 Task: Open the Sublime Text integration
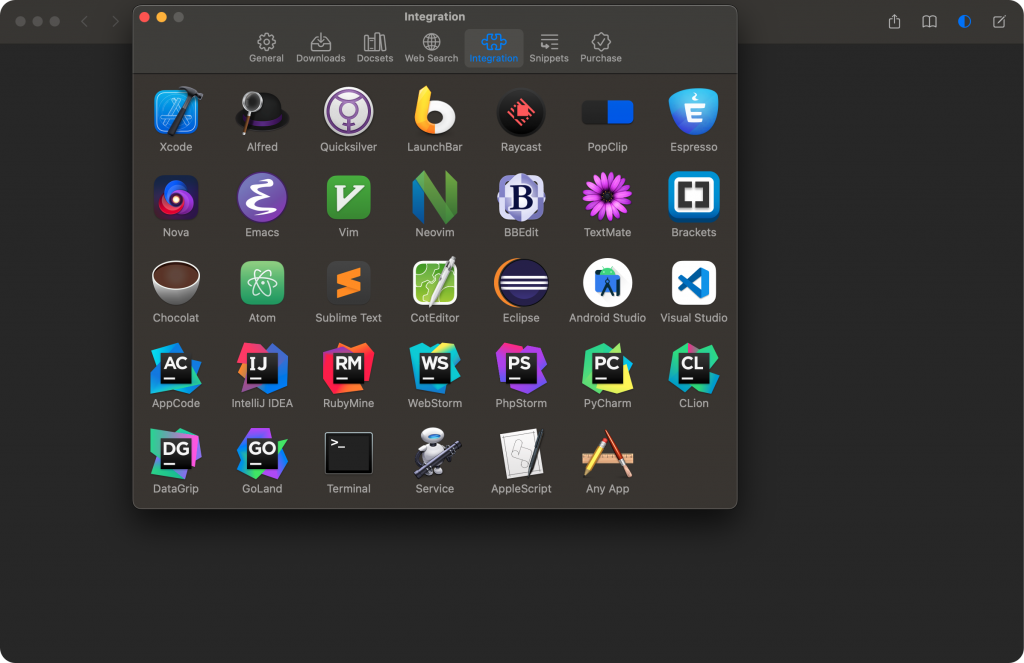pos(348,284)
